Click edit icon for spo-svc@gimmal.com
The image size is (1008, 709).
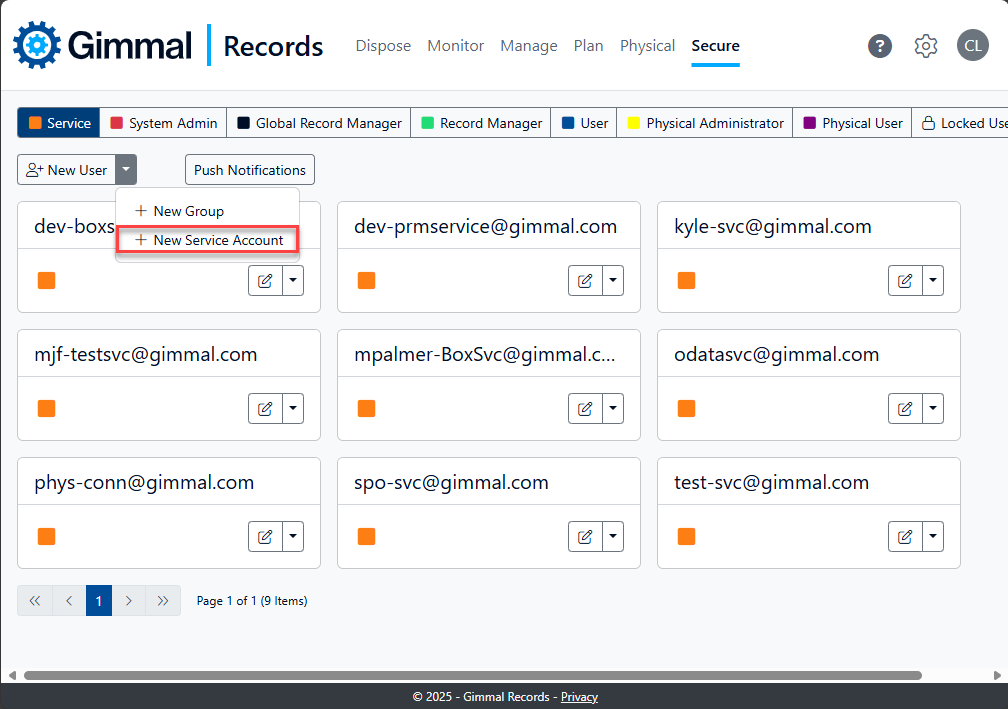pos(585,537)
